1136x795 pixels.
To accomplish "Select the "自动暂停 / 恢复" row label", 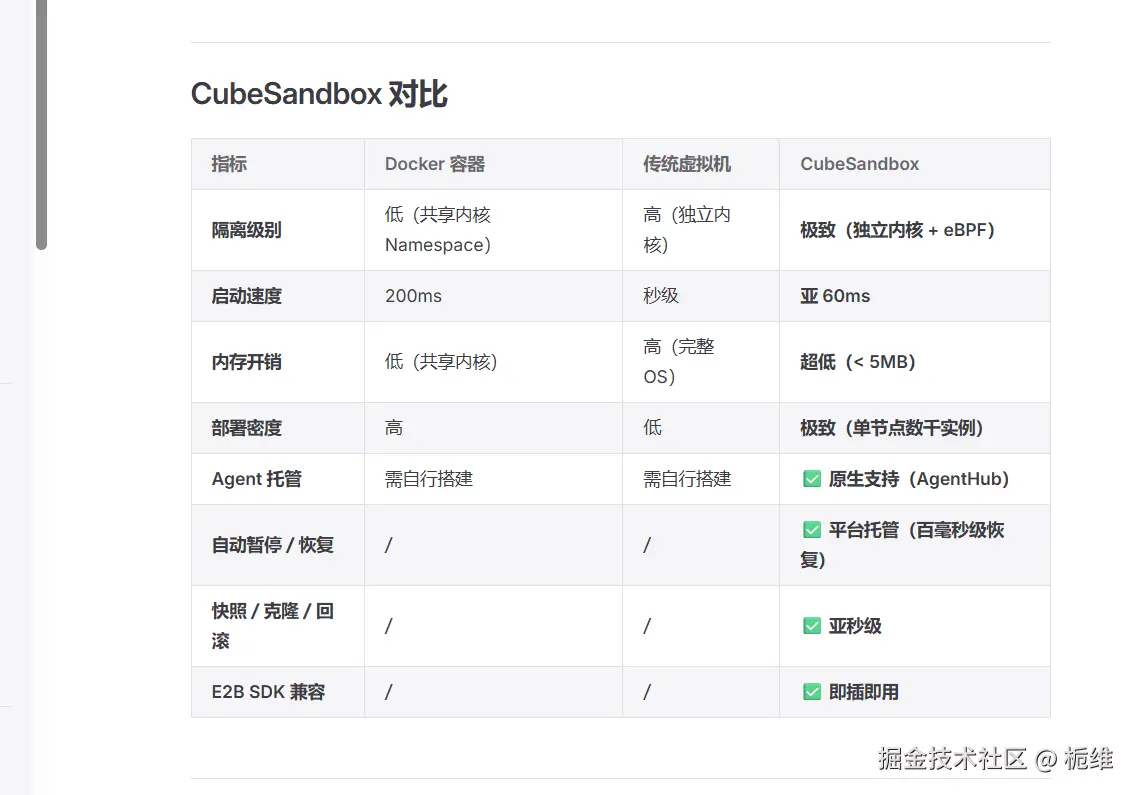I will [x=272, y=545].
